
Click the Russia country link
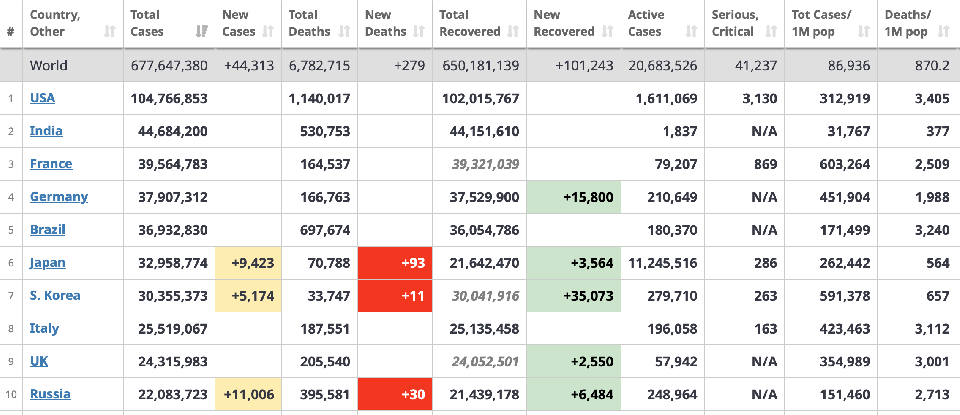(50, 394)
